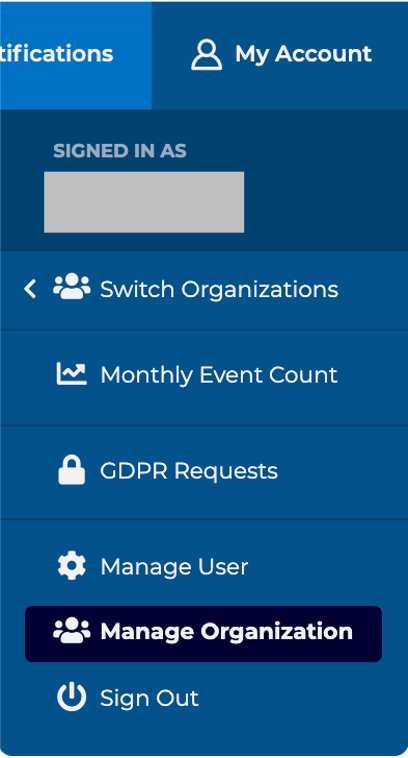The image size is (408, 758).
Task: Switch to the Notifications tab
Action: pyautogui.click(x=76, y=55)
